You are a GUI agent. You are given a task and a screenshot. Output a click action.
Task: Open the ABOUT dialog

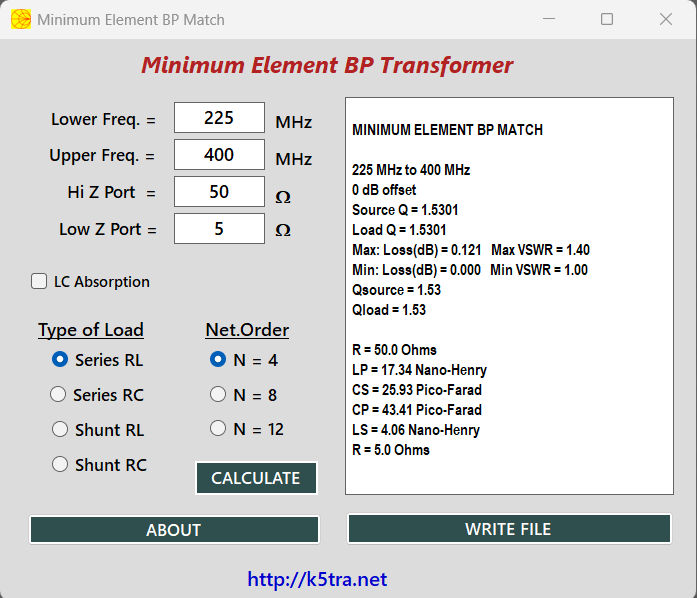[174, 530]
